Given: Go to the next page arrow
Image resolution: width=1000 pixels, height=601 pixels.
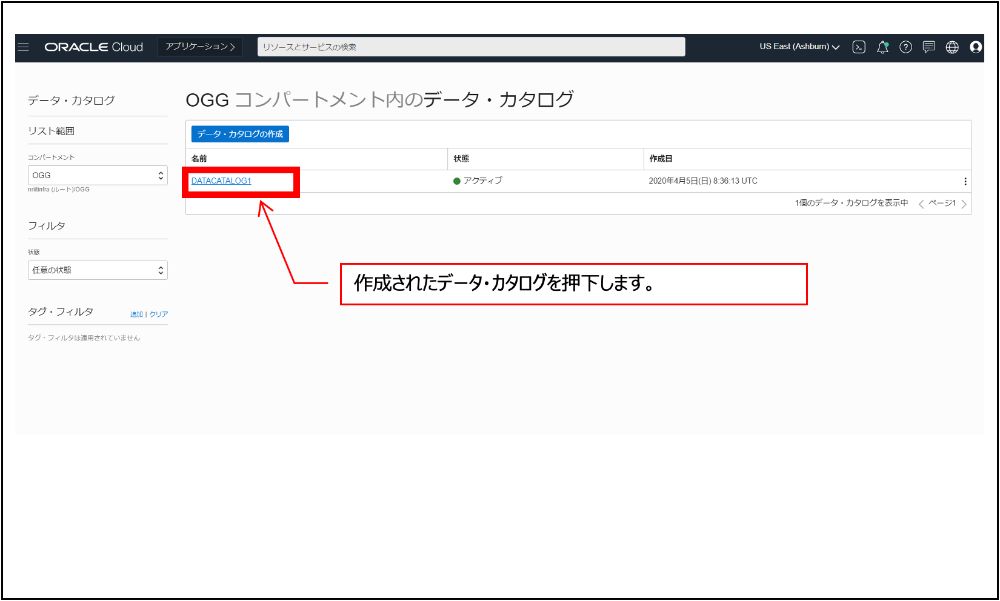Looking at the screenshot, I should coord(964,204).
